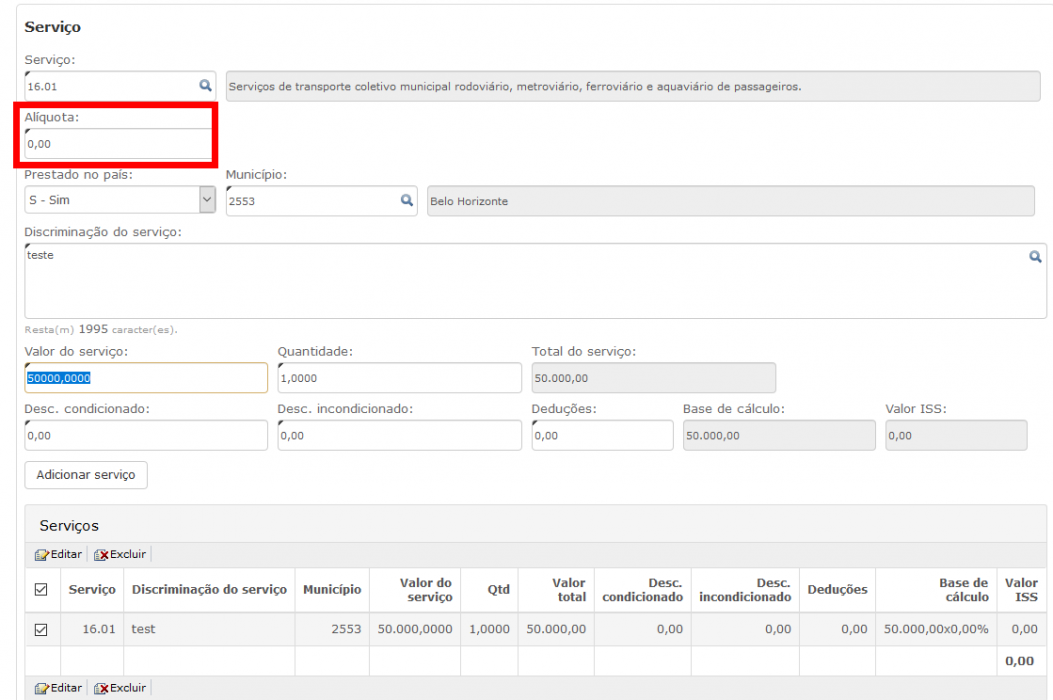Screen dimensions: 1053x700
Task: Click the Deduções column header
Action: point(837,589)
